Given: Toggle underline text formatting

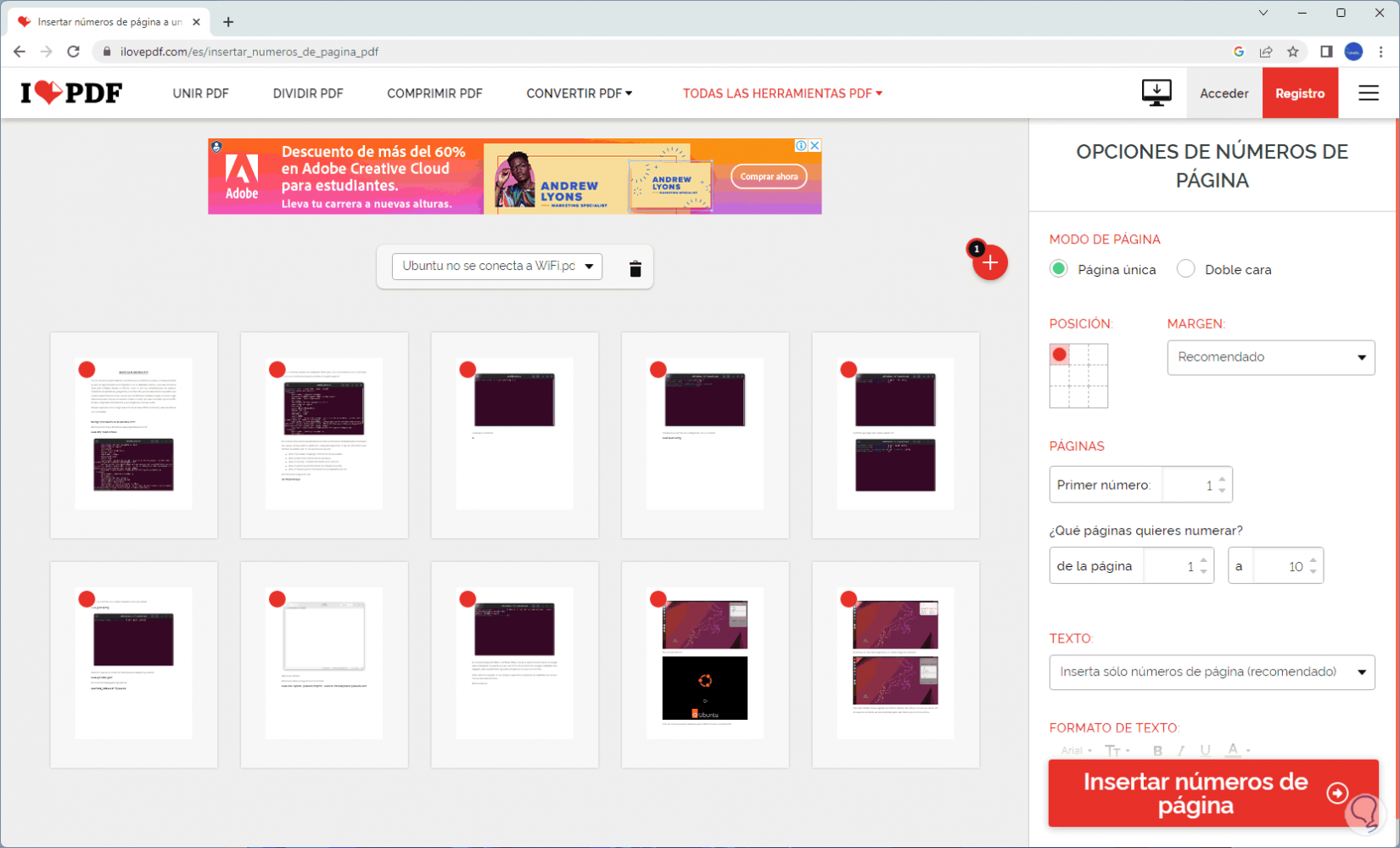Looking at the screenshot, I should (1205, 750).
